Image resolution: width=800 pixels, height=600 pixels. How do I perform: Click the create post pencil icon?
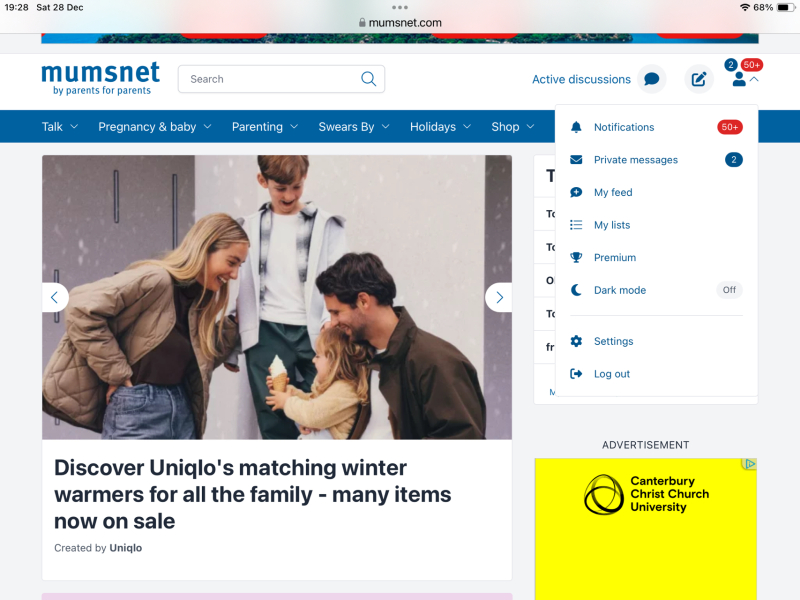699,79
